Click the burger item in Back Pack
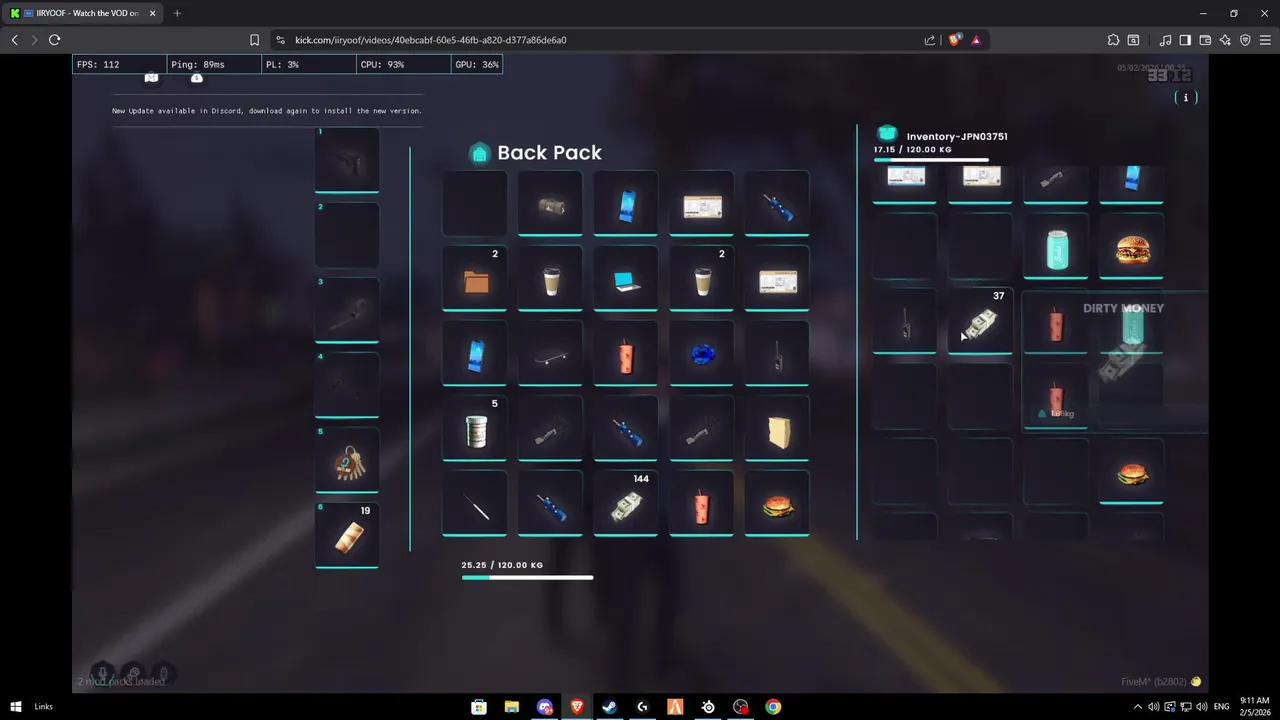The width and height of the screenshot is (1280, 720). tap(777, 505)
